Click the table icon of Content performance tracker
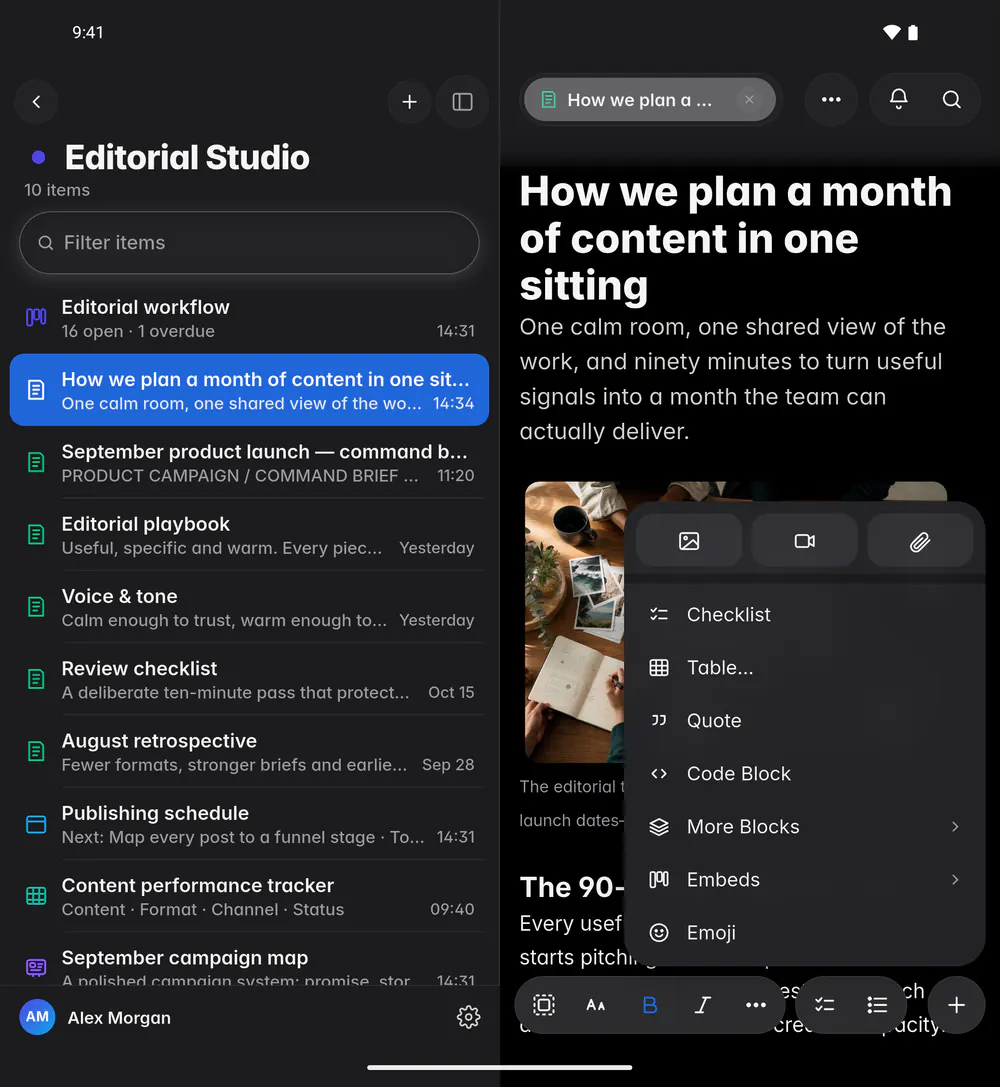This screenshot has width=1000, height=1087. click(x=36, y=896)
